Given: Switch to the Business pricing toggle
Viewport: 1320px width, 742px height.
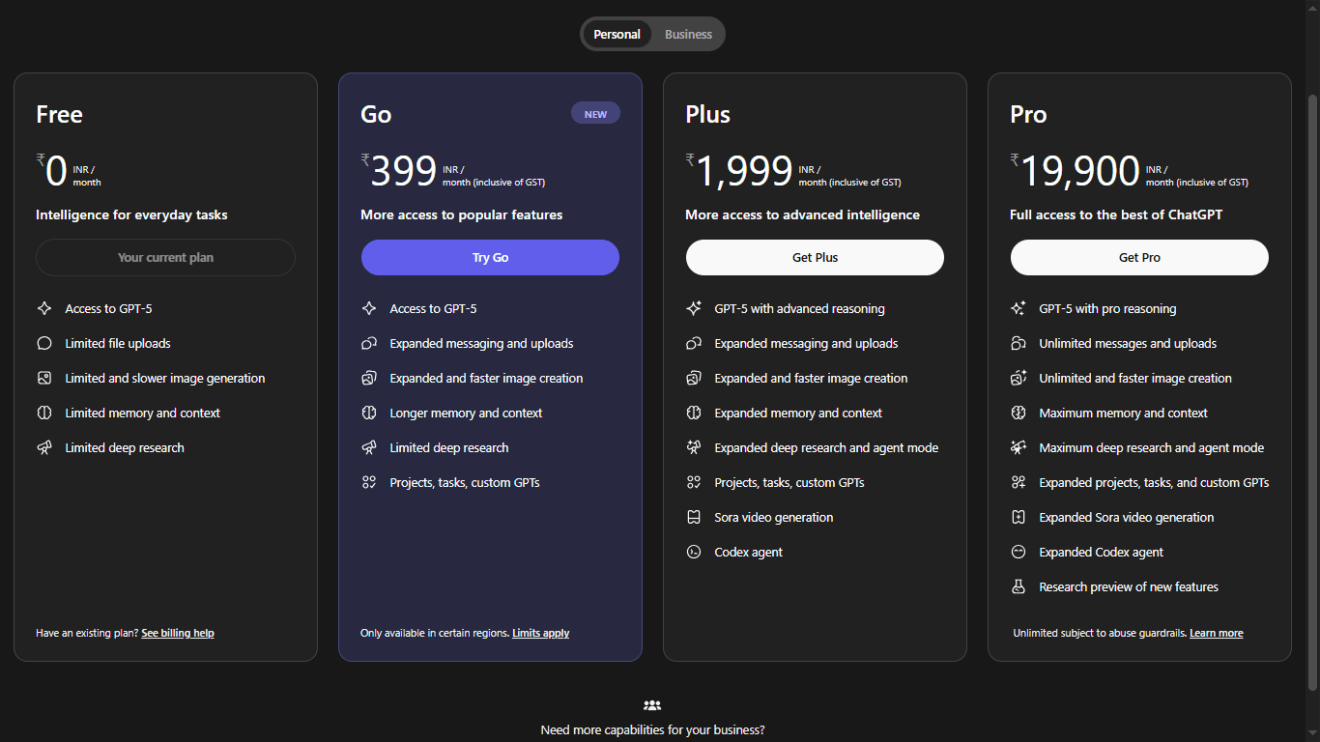Looking at the screenshot, I should pyautogui.click(x=688, y=33).
